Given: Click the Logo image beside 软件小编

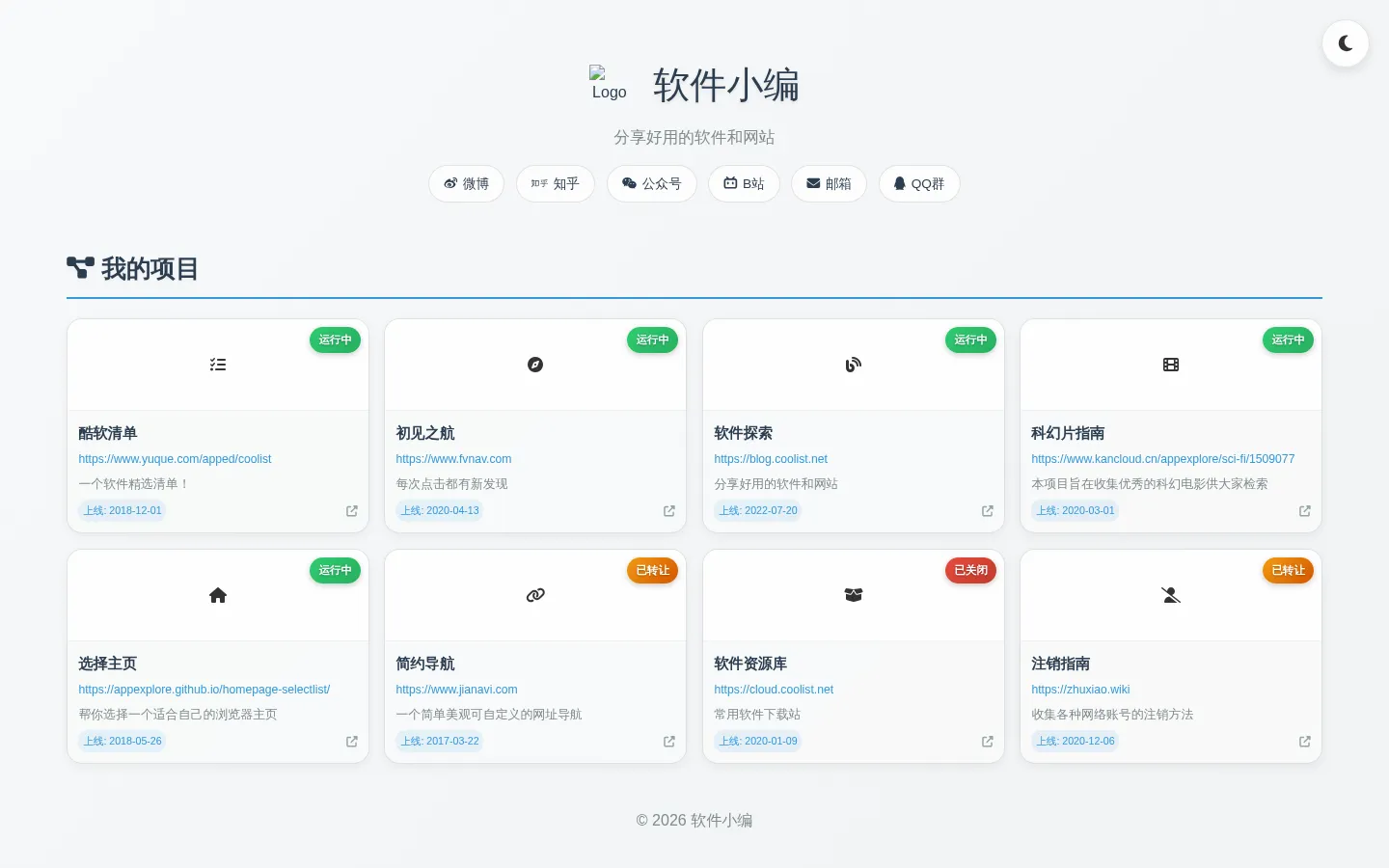Looking at the screenshot, I should [609, 84].
